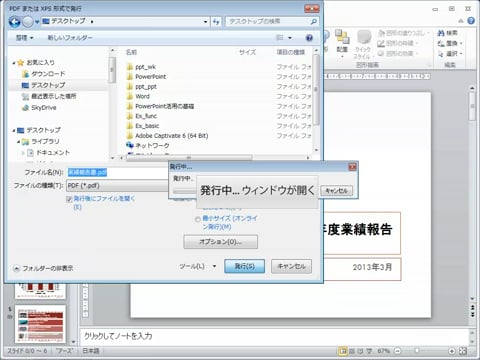The width and height of the screenshot is (480, 360).
Task: Sort by the 名前 name column header
Action: (131, 52)
